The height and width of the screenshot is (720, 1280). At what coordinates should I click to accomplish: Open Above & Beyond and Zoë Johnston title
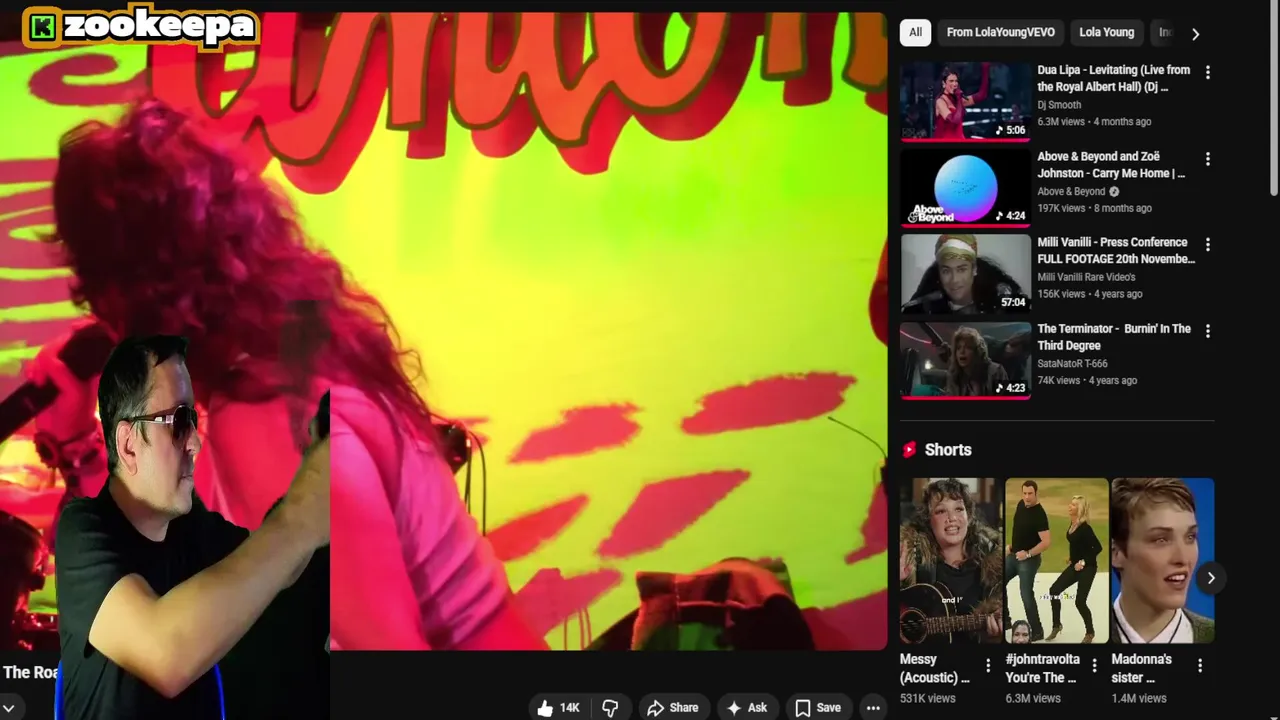[1111, 165]
